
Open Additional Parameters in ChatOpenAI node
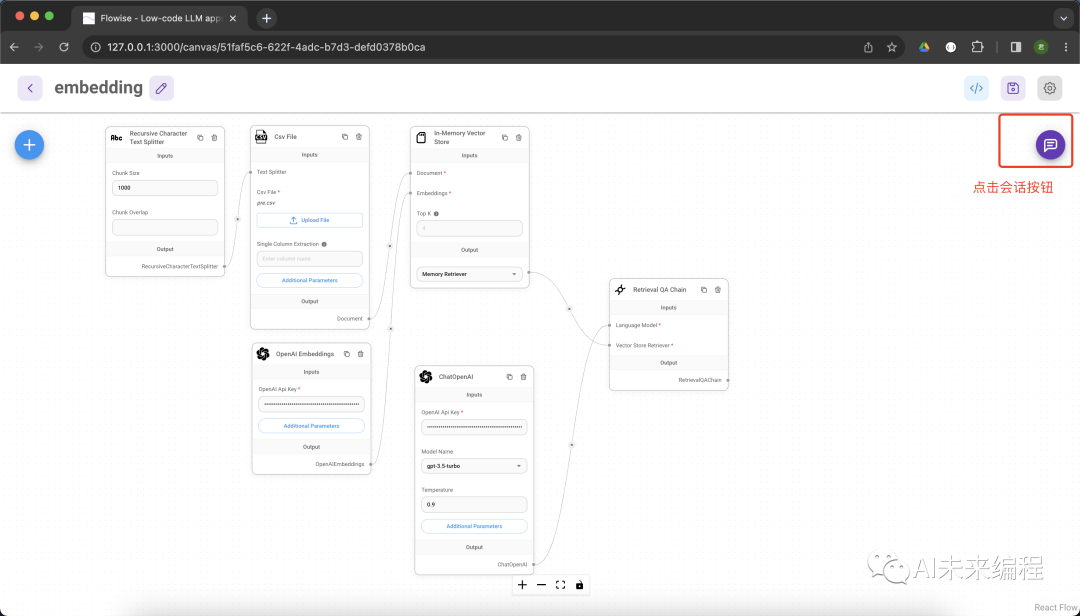[474, 526]
